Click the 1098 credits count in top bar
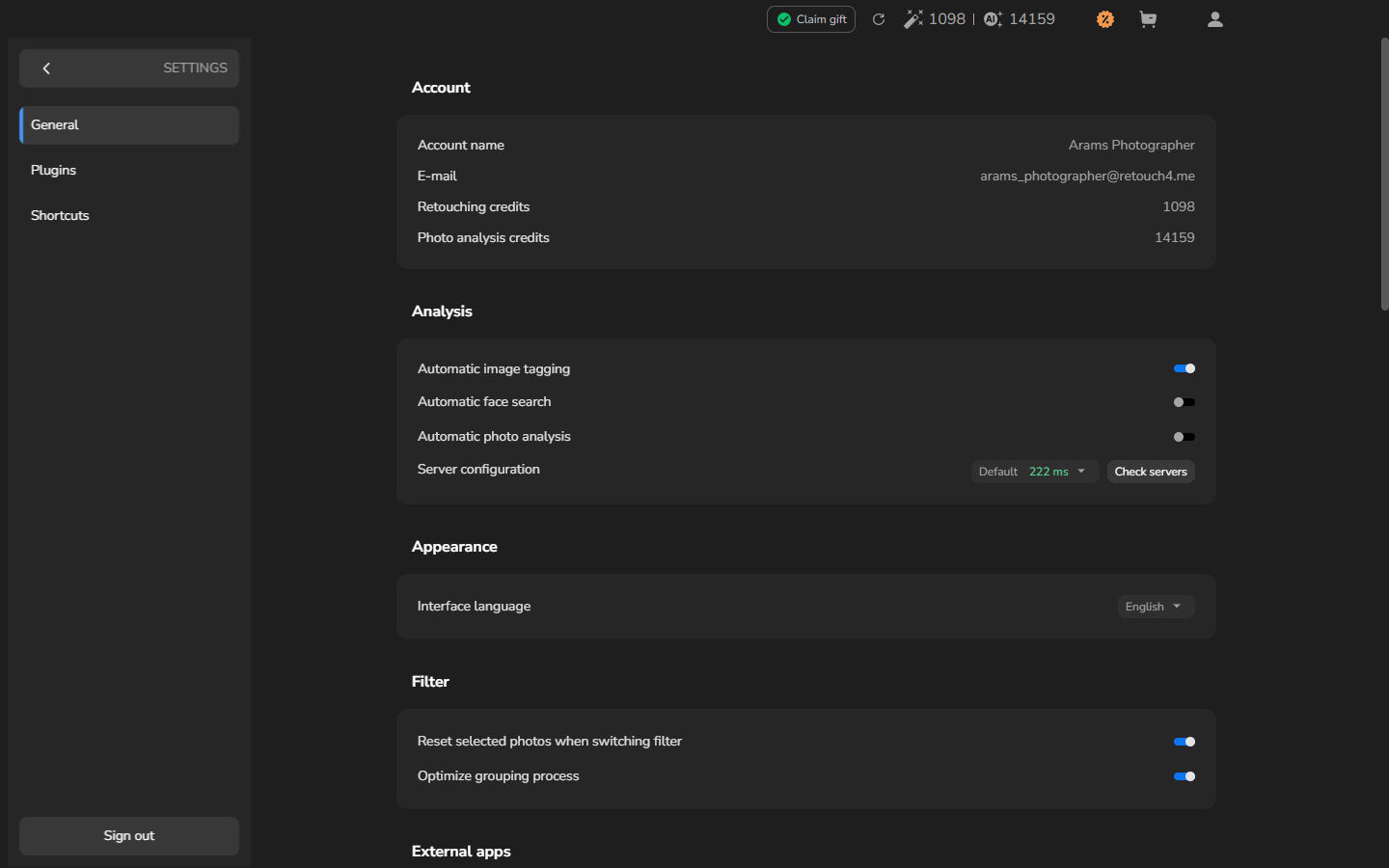This screenshot has height=868, width=1389. click(947, 19)
